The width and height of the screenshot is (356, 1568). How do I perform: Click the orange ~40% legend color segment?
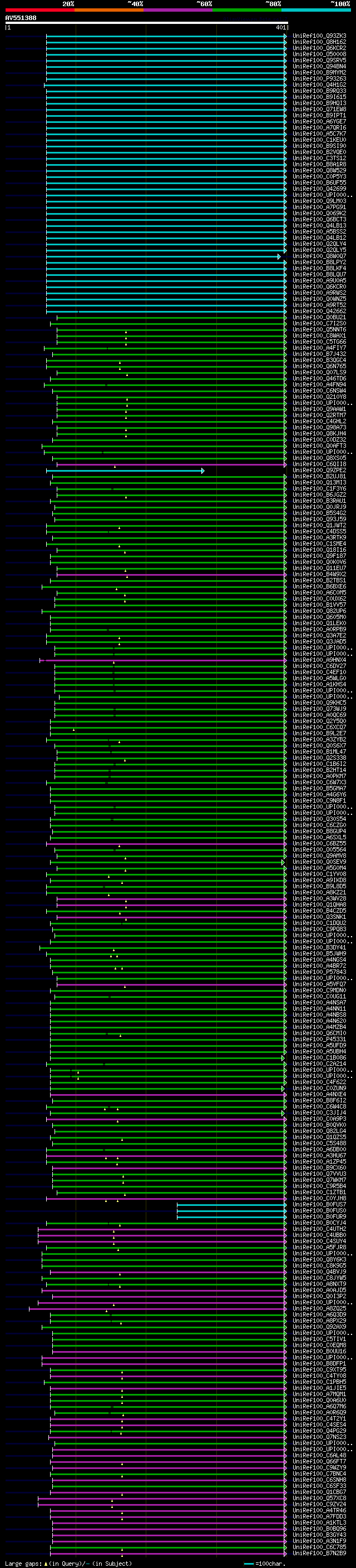pos(109,10)
